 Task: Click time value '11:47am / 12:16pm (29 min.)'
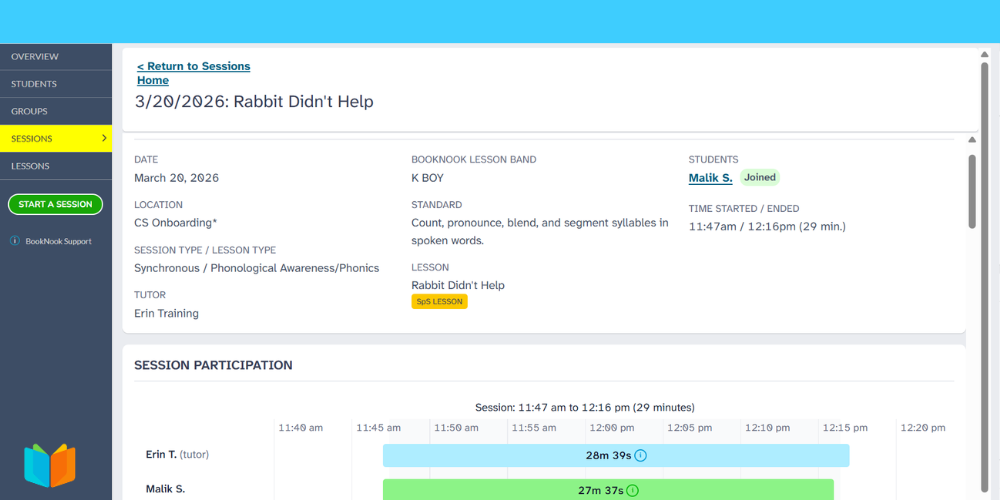[x=767, y=226]
